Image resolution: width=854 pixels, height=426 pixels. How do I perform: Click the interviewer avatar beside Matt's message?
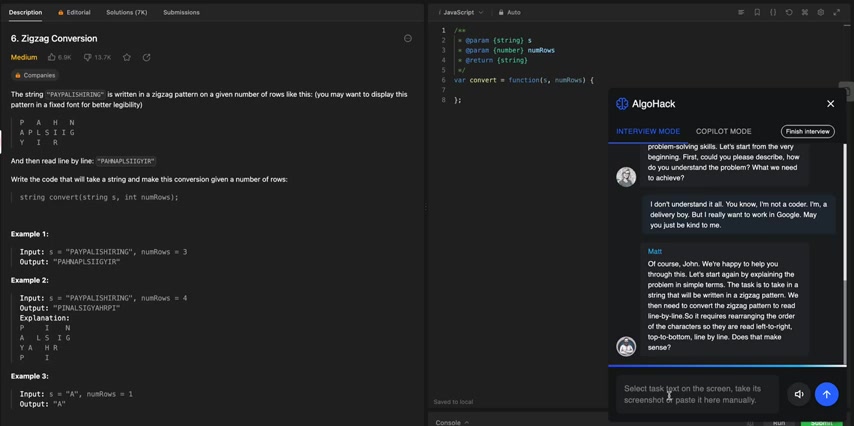(626, 346)
